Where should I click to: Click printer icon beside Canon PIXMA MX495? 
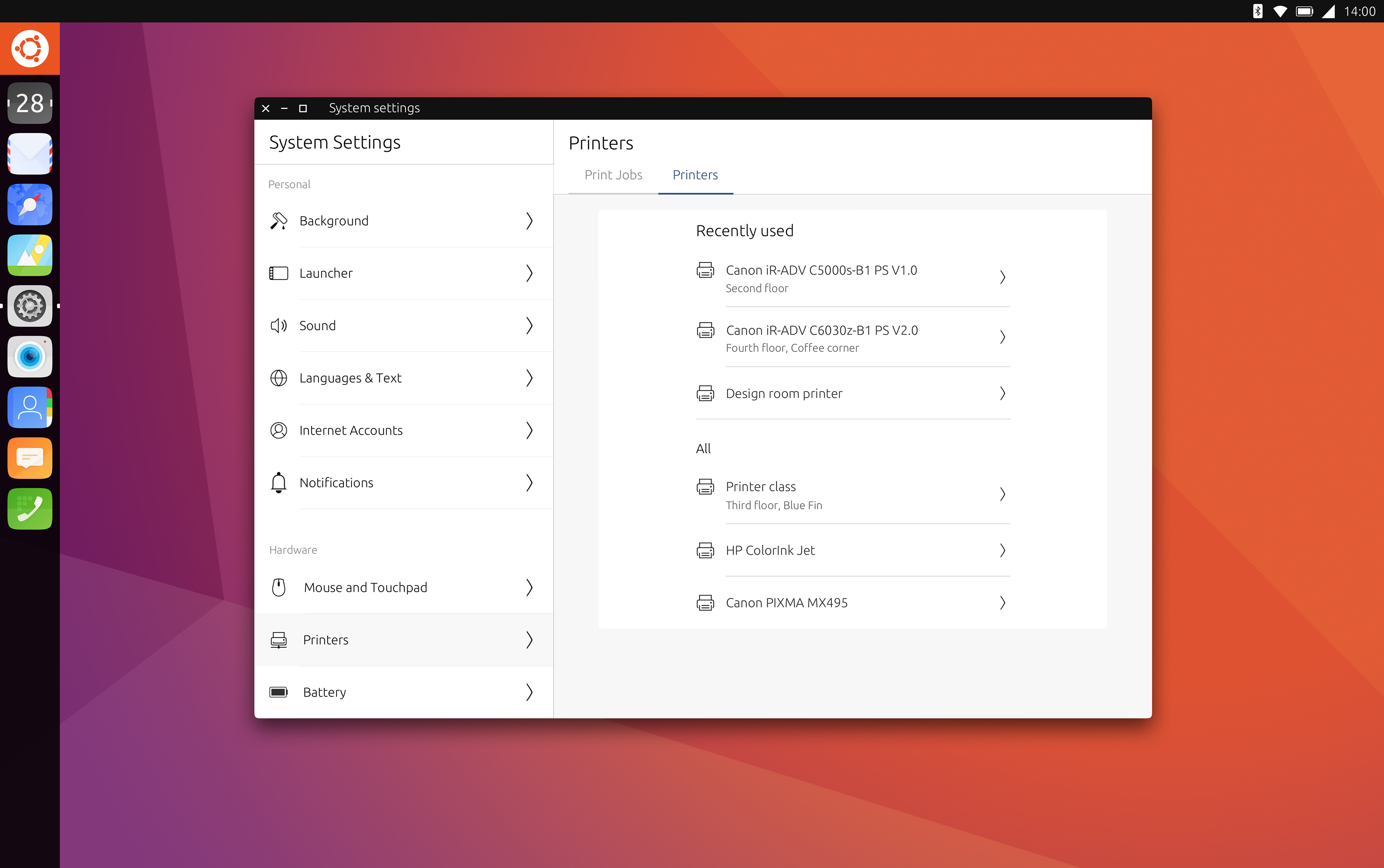(705, 602)
